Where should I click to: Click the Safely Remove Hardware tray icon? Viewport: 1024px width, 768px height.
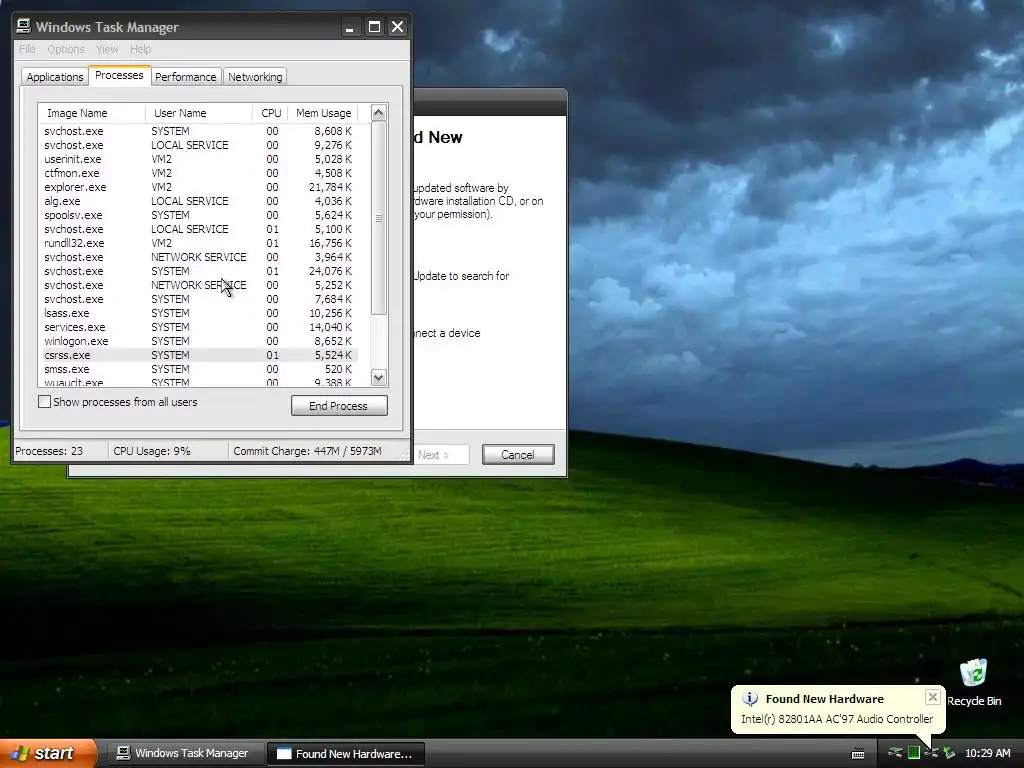tap(950, 753)
